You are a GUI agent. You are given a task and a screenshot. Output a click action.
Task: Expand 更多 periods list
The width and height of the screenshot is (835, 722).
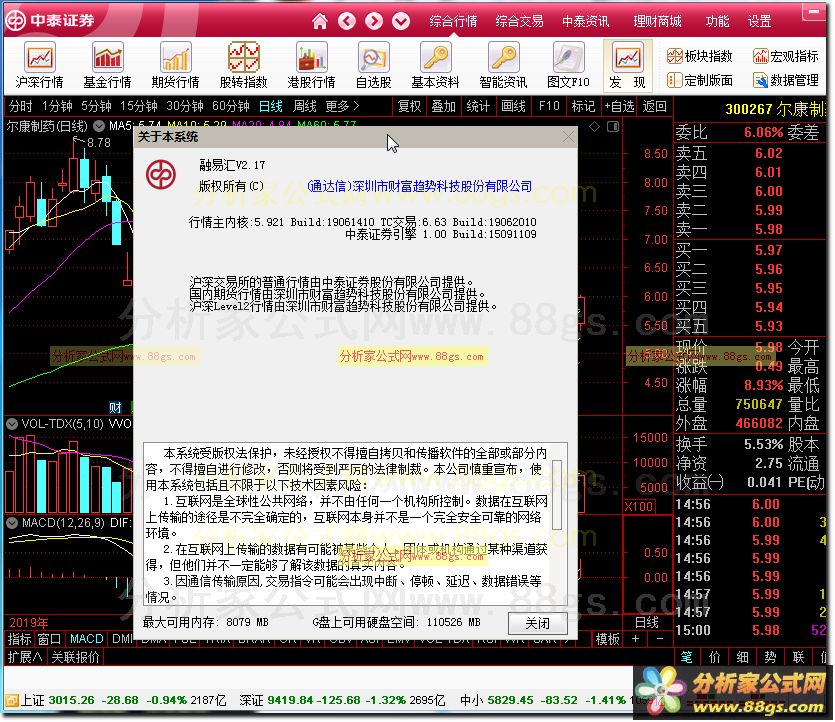(x=342, y=106)
